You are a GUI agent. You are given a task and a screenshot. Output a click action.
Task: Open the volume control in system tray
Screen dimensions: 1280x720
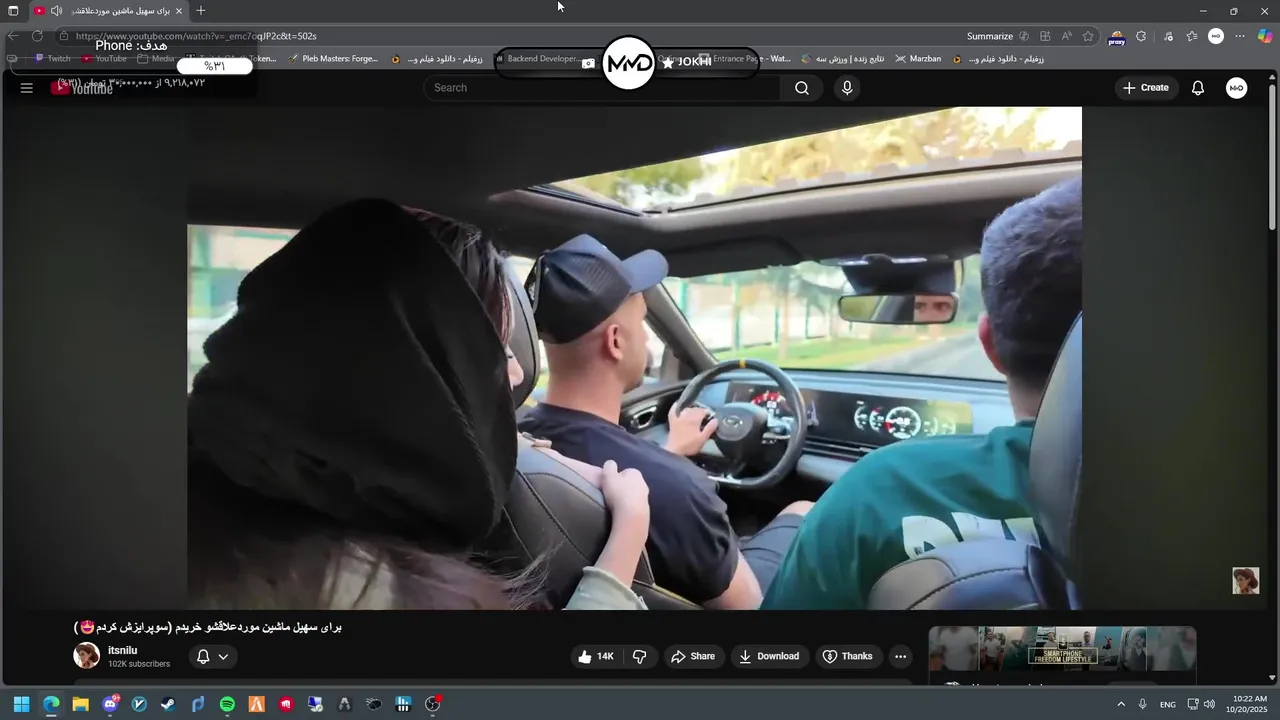(1209, 704)
